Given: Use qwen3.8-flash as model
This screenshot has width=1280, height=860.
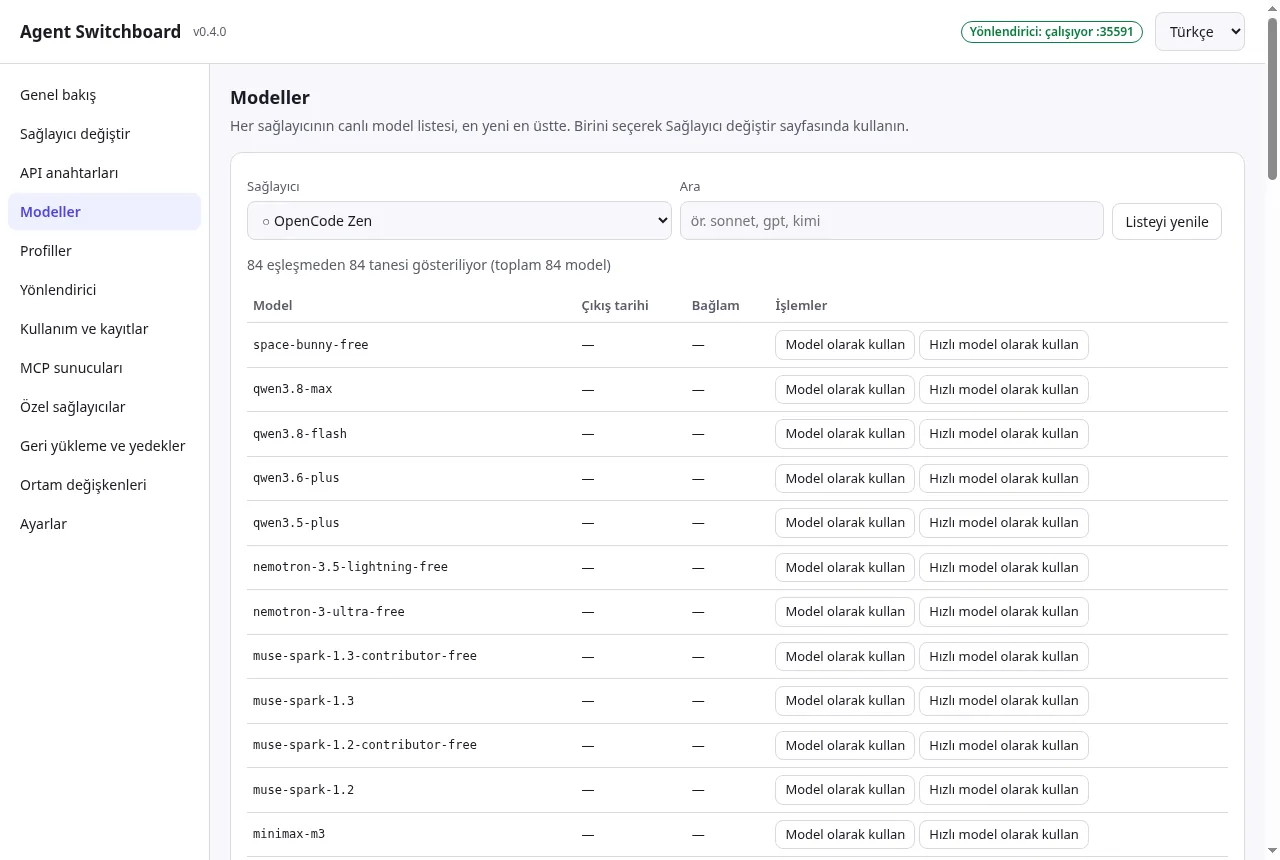Looking at the screenshot, I should pyautogui.click(x=845, y=434).
